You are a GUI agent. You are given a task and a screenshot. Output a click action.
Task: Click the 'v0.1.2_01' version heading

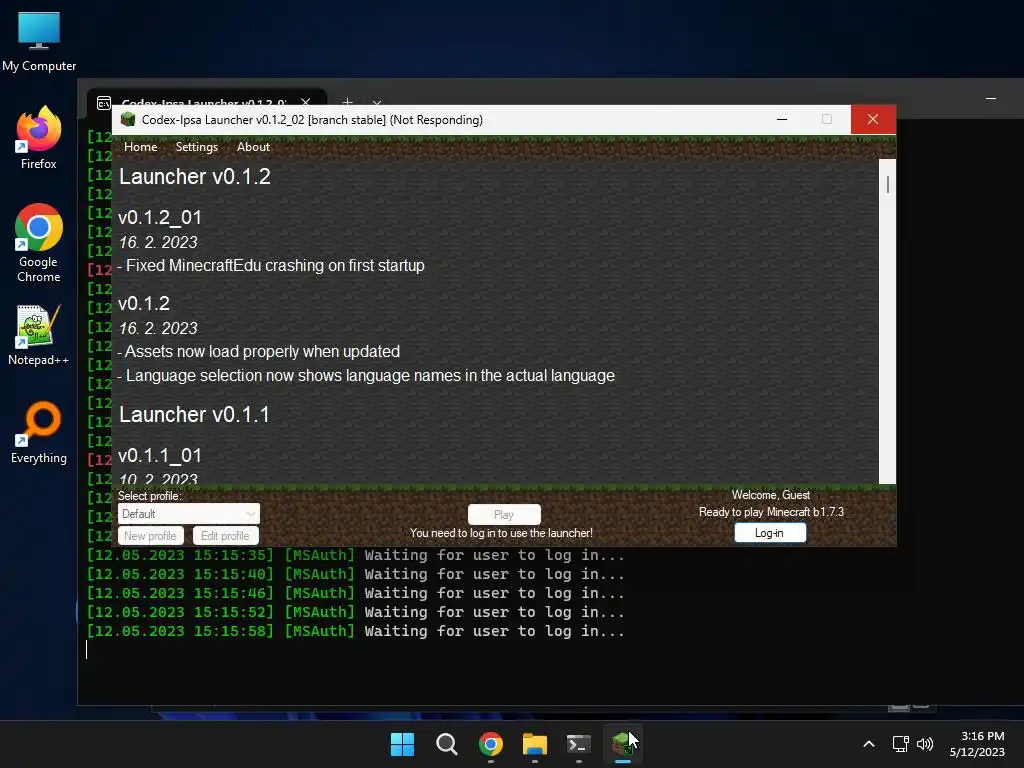160,217
